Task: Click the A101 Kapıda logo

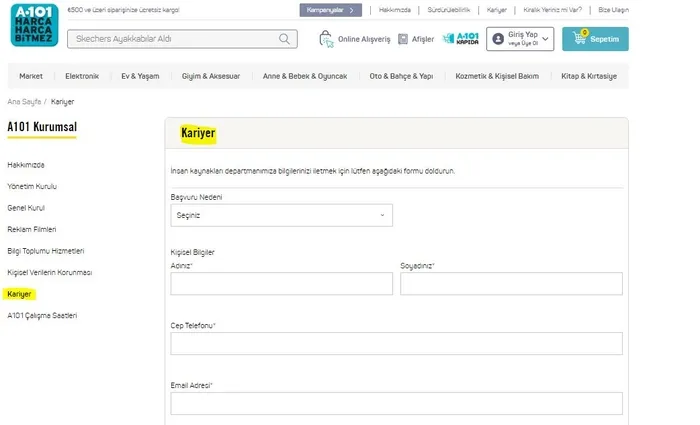Action: [x=467, y=39]
